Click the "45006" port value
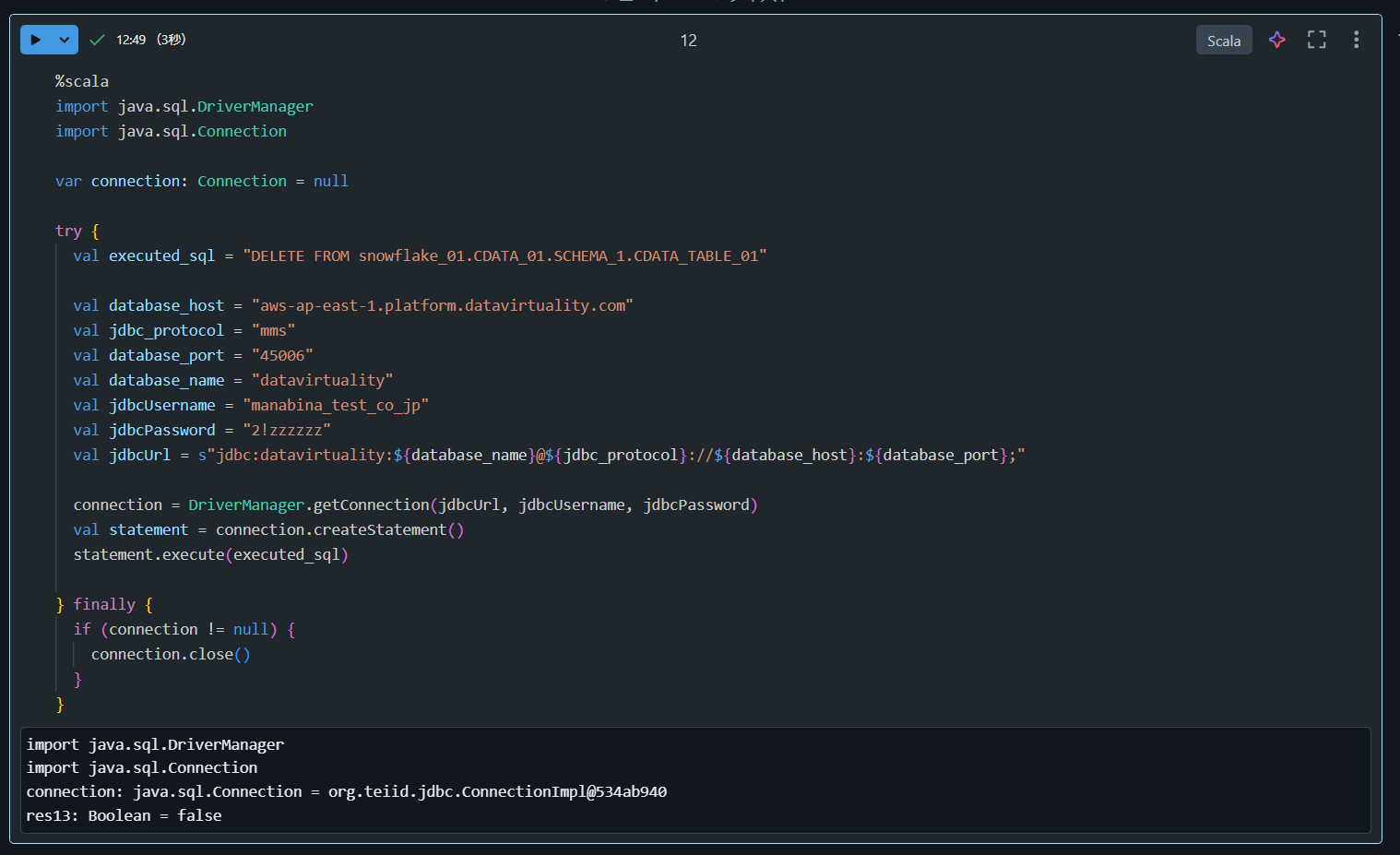The width and height of the screenshot is (1400, 855). pyautogui.click(x=282, y=355)
